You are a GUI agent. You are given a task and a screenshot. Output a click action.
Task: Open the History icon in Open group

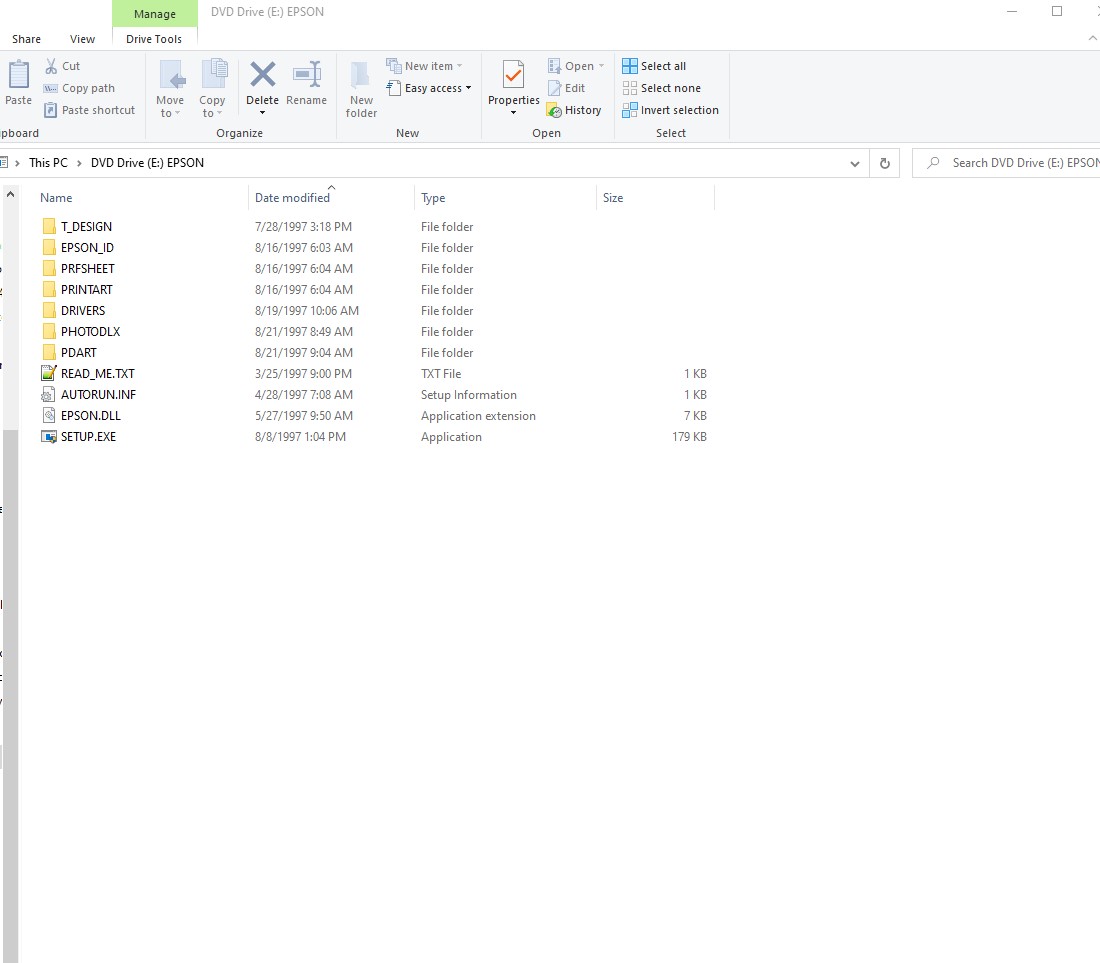[x=554, y=110]
